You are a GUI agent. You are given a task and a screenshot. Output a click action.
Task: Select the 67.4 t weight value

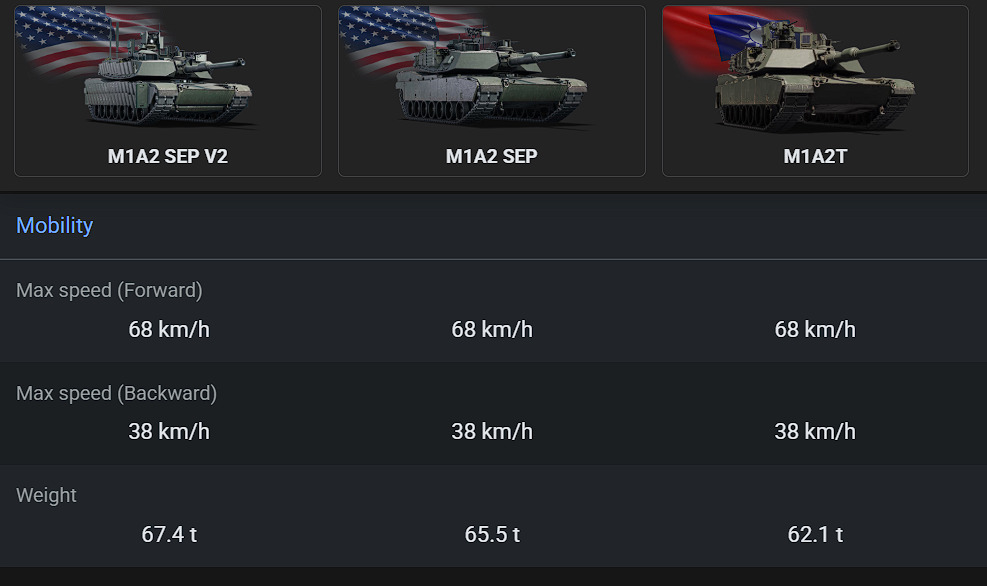[x=169, y=534]
